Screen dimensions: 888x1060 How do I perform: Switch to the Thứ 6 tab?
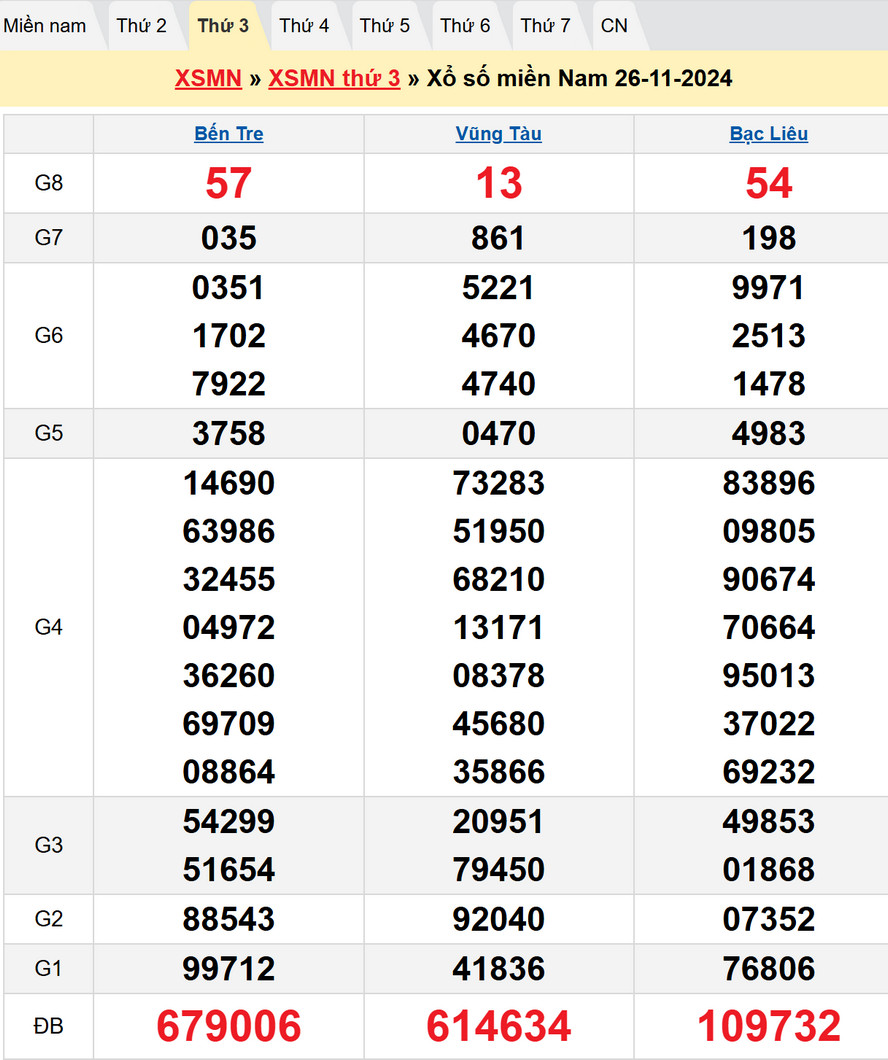pyautogui.click(x=465, y=26)
